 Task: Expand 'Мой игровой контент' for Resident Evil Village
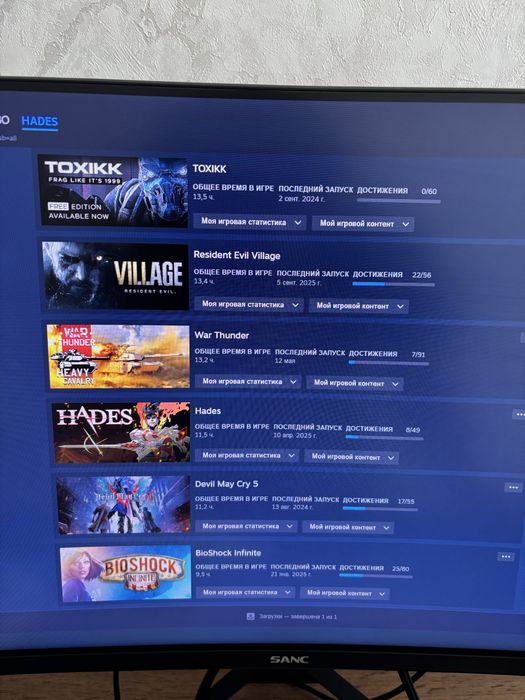[x=359, y=306]
